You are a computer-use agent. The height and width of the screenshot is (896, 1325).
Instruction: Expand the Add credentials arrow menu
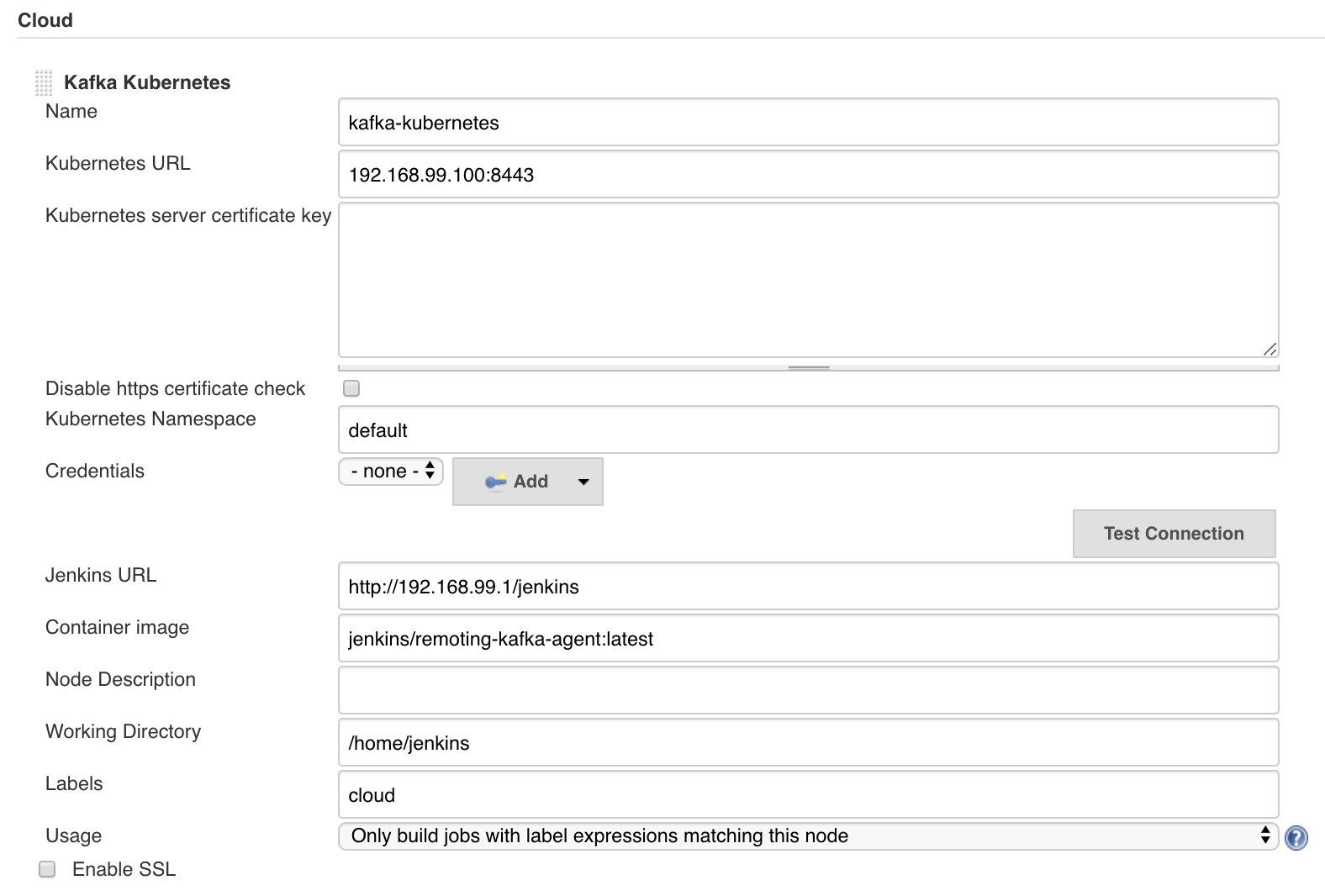583,482
